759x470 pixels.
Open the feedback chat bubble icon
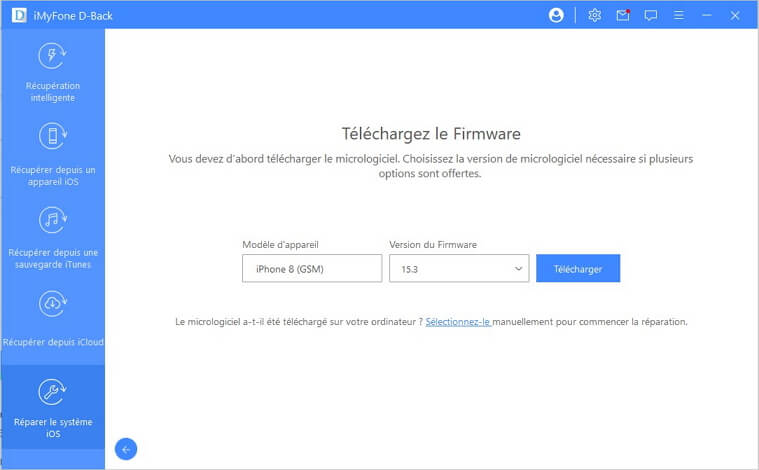pyautogui.click(x=651, y=15)
